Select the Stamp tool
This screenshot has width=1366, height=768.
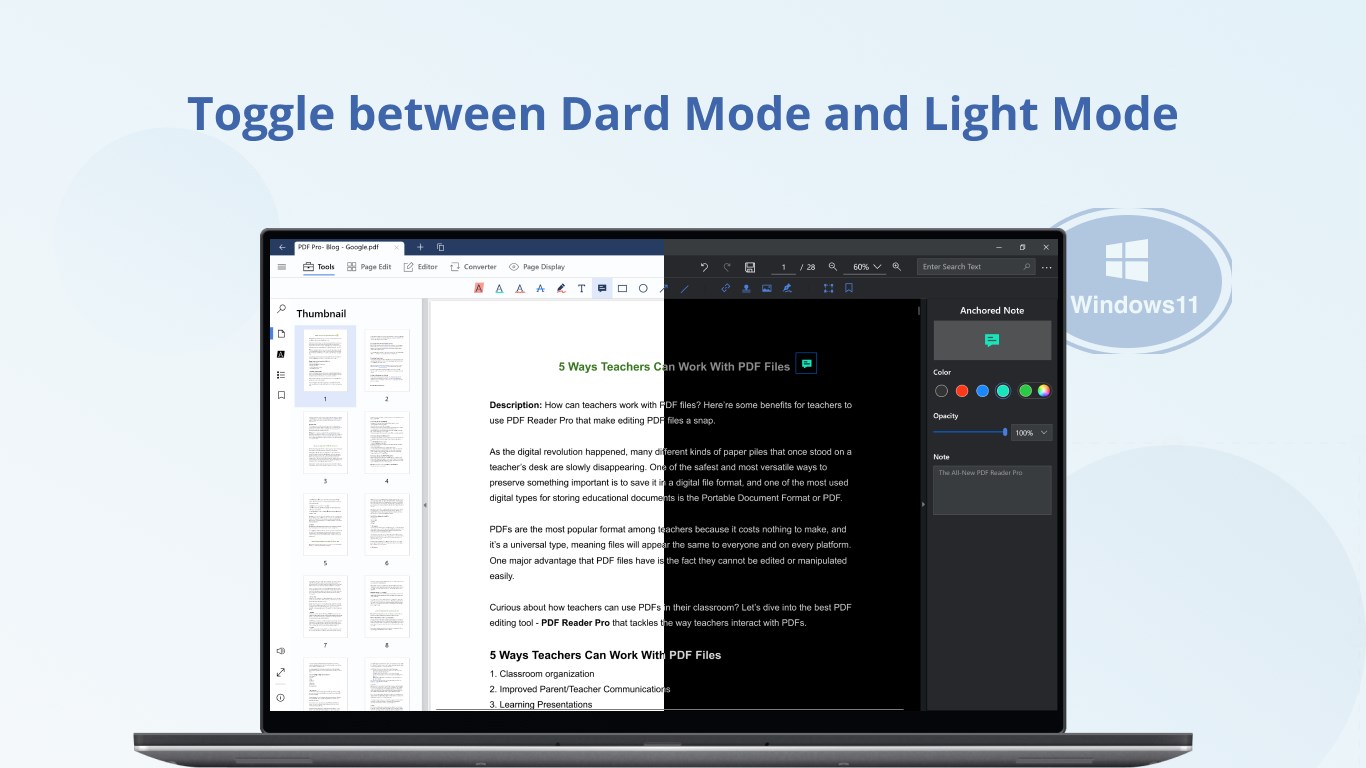tap(746, 288)
